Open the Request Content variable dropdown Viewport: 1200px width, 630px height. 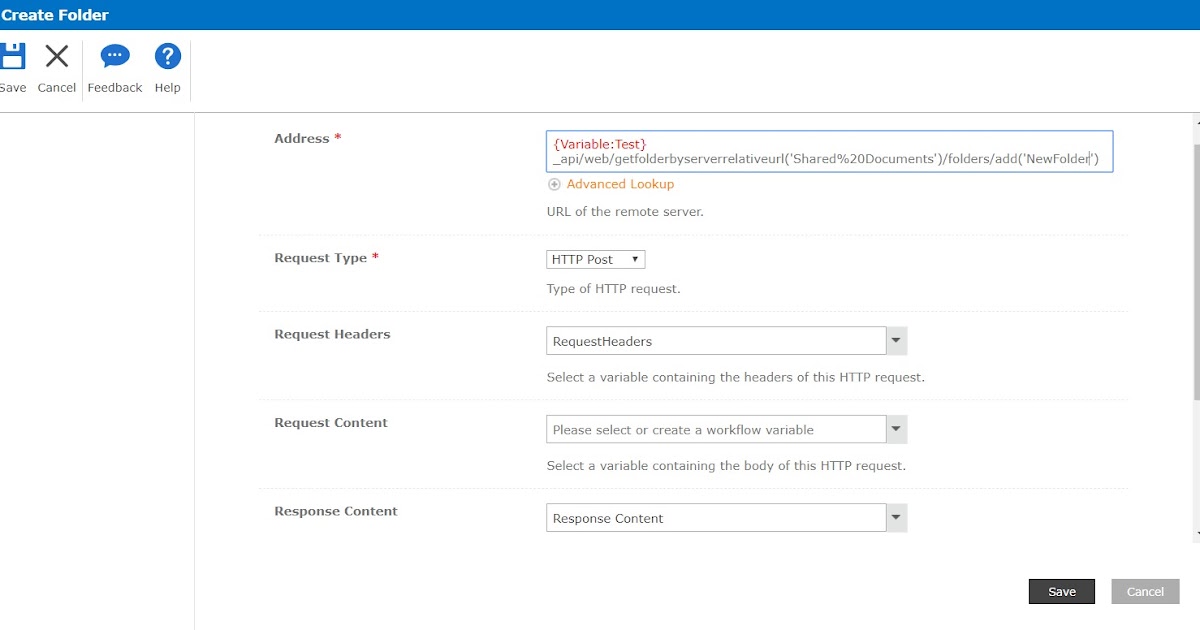(x=896, y=429)
